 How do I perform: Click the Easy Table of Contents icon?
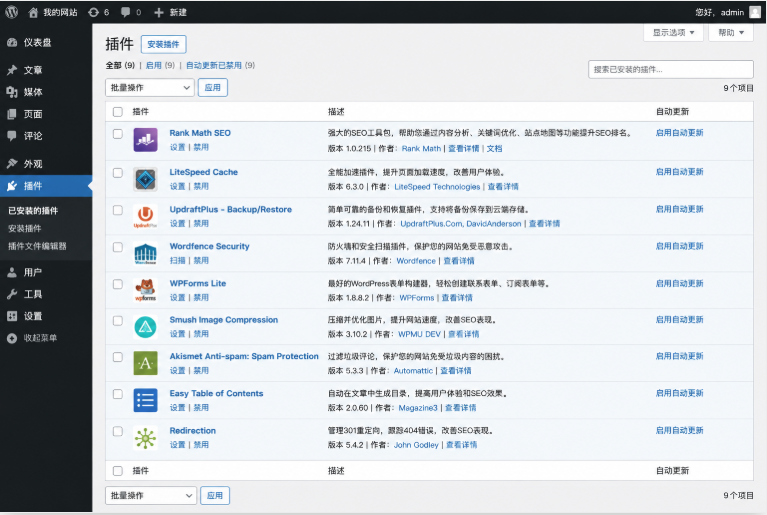point(145,401)
